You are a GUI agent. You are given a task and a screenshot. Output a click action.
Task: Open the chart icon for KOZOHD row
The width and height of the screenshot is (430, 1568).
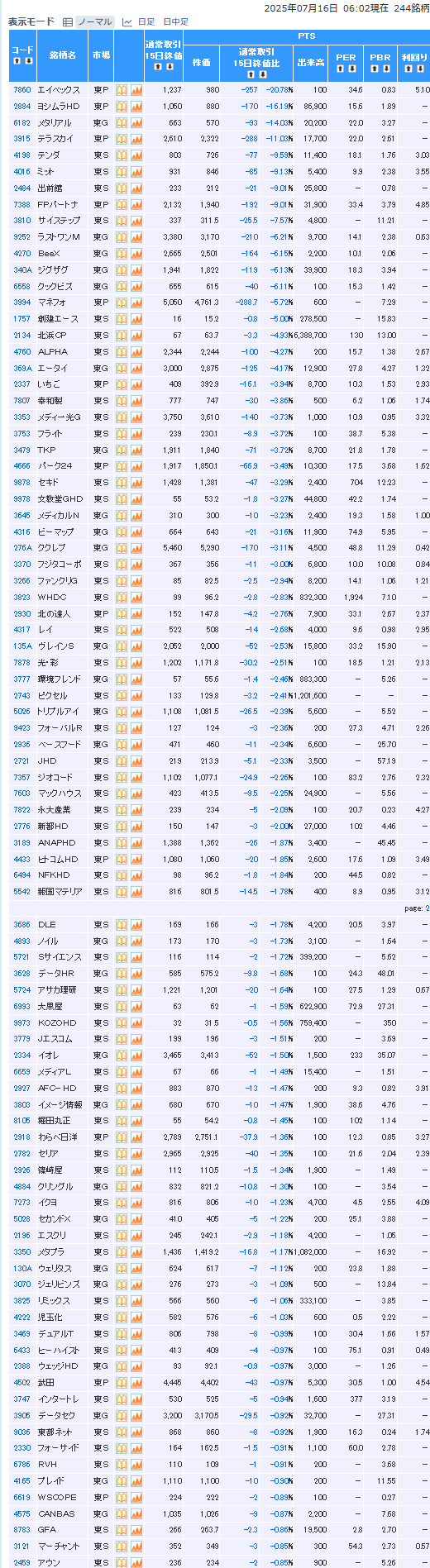pyautogui.click(x=136, y=1022)
